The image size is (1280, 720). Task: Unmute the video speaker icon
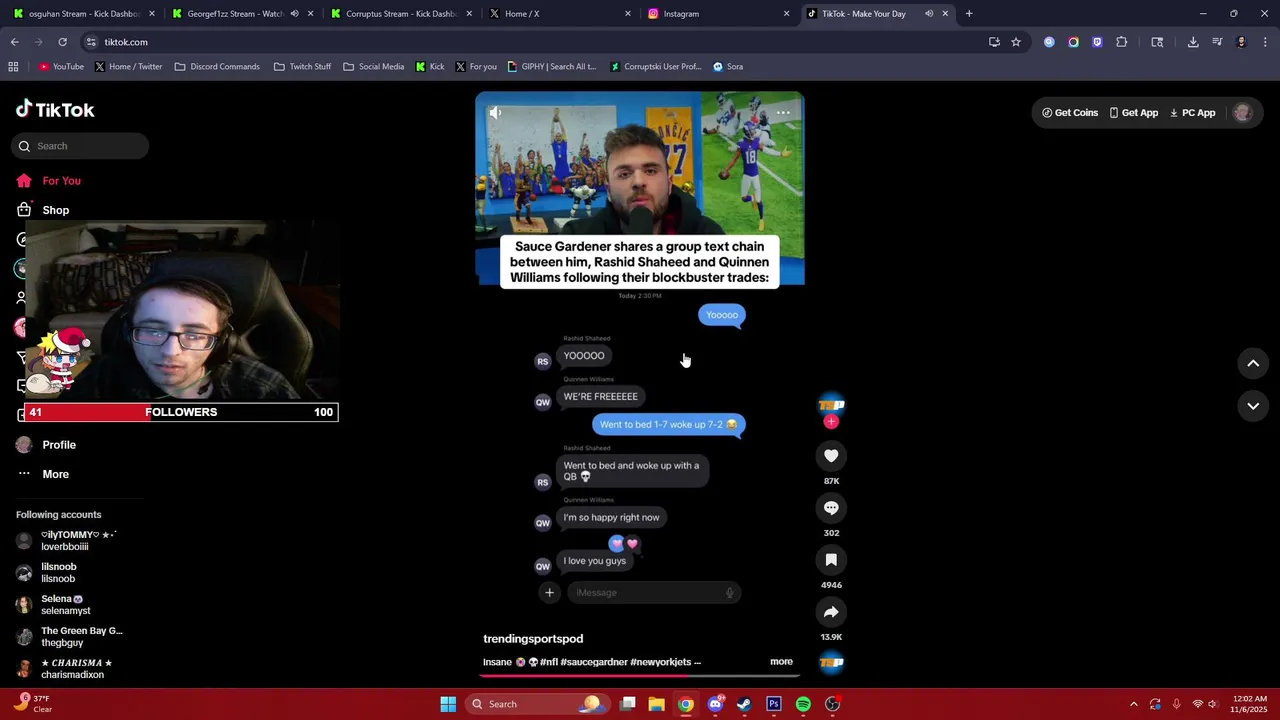[x=495, y=113]
